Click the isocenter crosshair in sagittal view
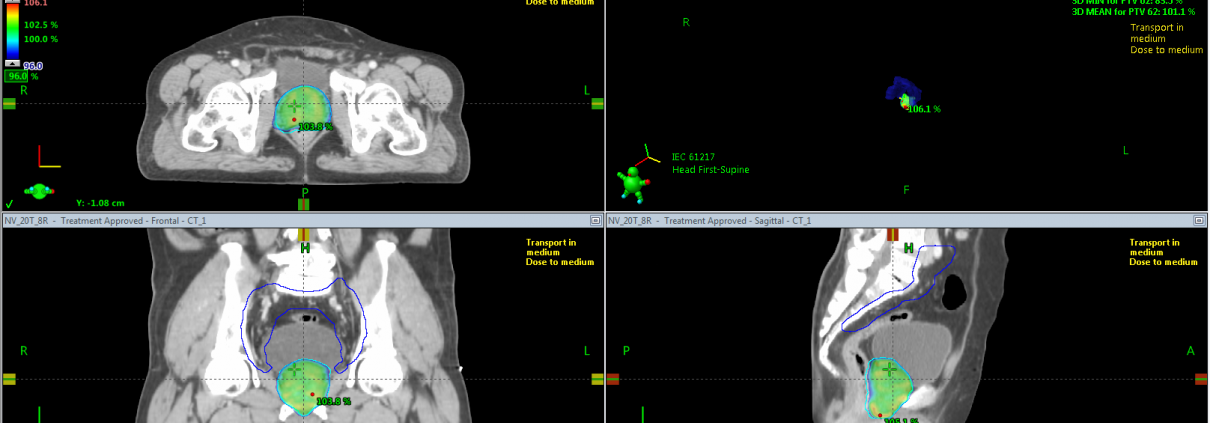Image resolution: width=1210 pixels, height=423 pixels. point(889,370)
